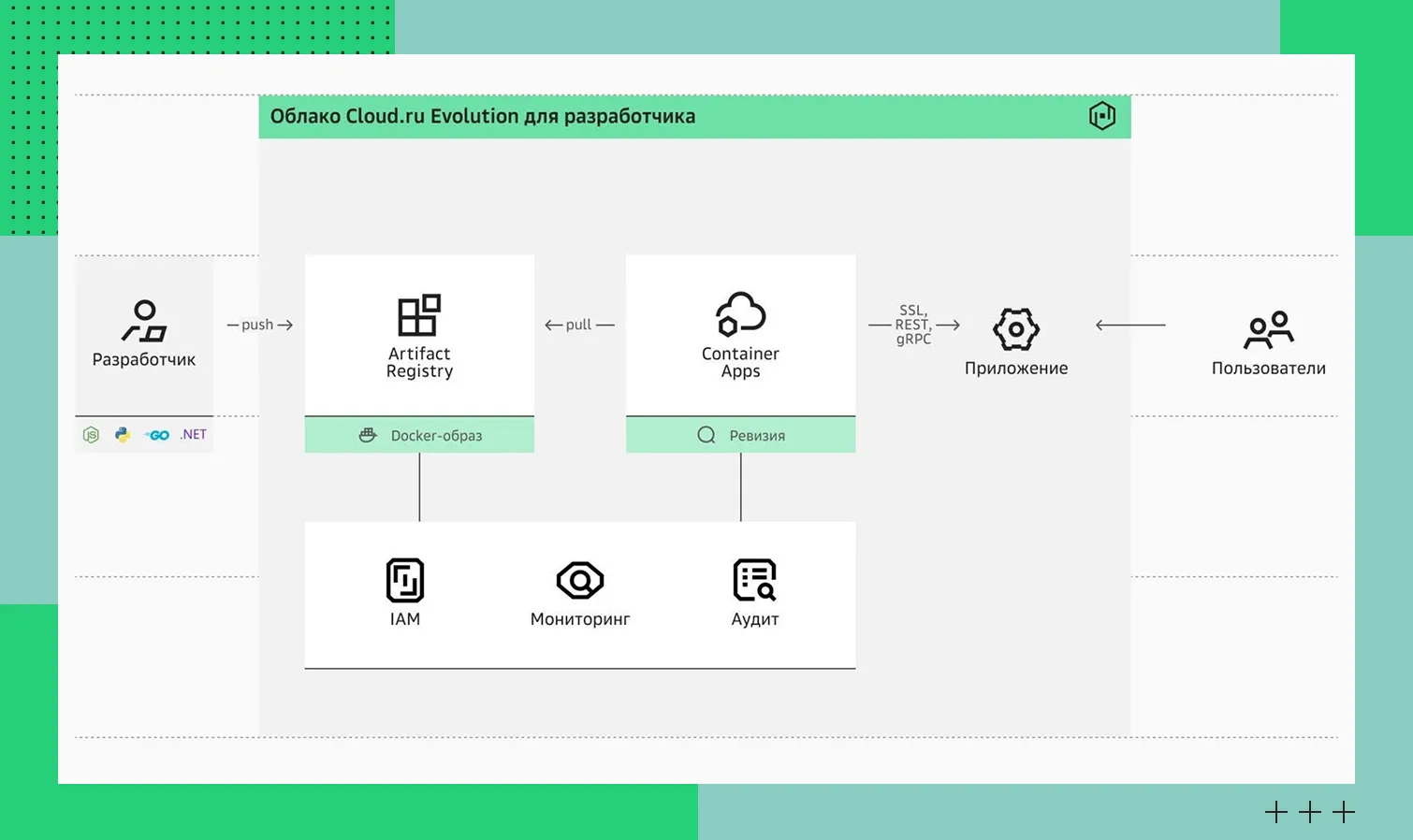
Task: Click the icon beside Ревизия
Action: click(706, 435)
